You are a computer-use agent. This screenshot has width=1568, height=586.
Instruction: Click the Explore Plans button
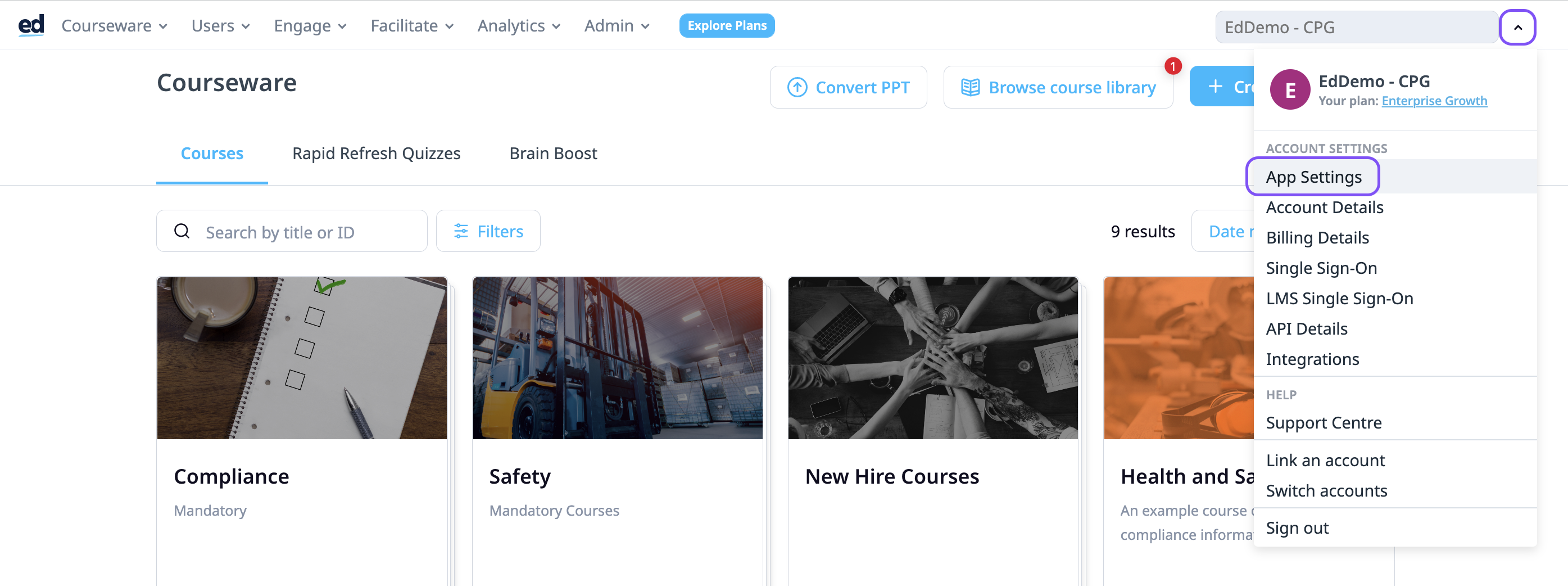[727, 25]
